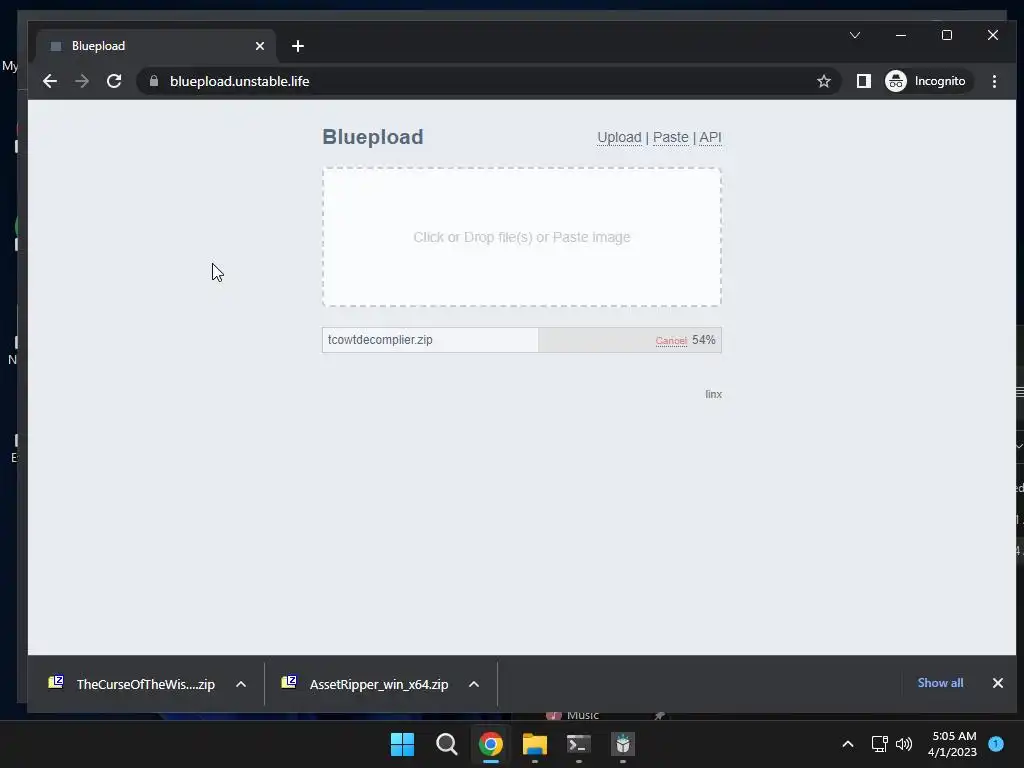Show all downloads

(x=940, y=682)
